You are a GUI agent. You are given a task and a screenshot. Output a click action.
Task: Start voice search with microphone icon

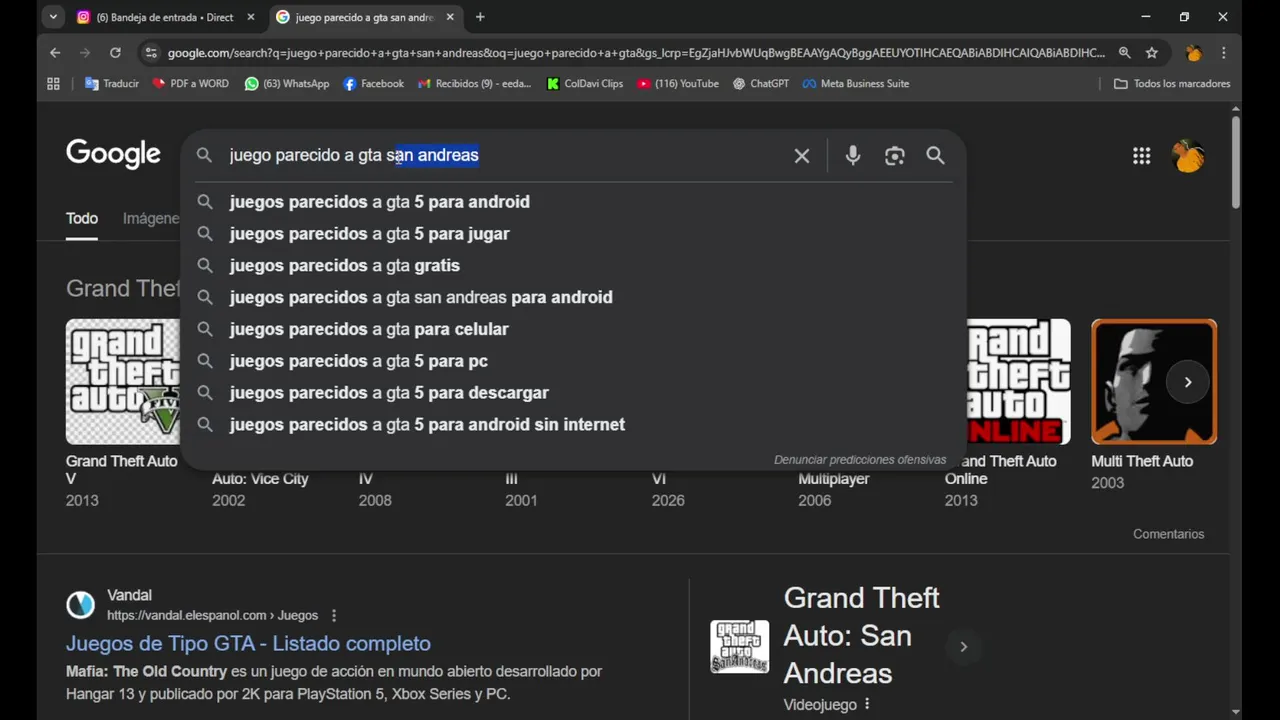tap(852, 156)
